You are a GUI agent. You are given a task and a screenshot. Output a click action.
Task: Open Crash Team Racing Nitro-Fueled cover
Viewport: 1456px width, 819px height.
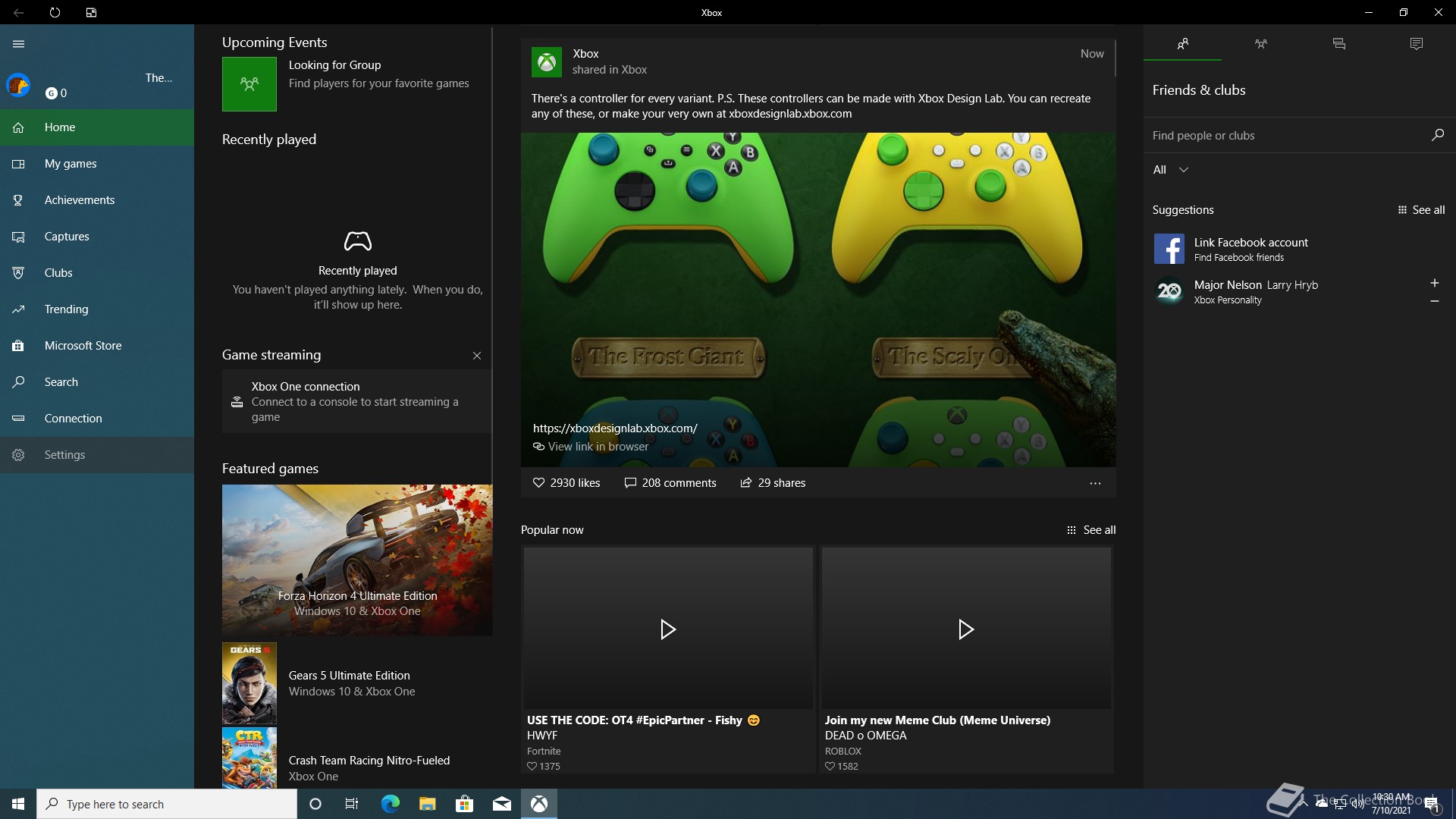(x=249, y=758)
